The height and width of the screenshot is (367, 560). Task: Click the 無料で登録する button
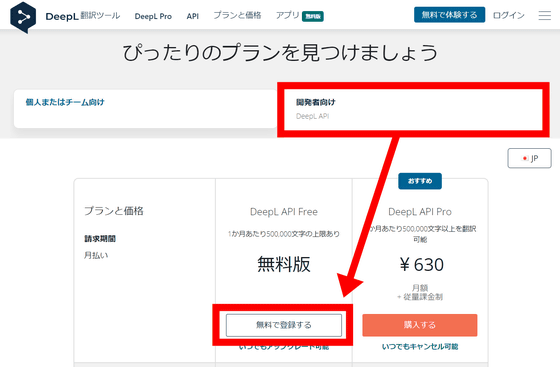click(284, 325)
